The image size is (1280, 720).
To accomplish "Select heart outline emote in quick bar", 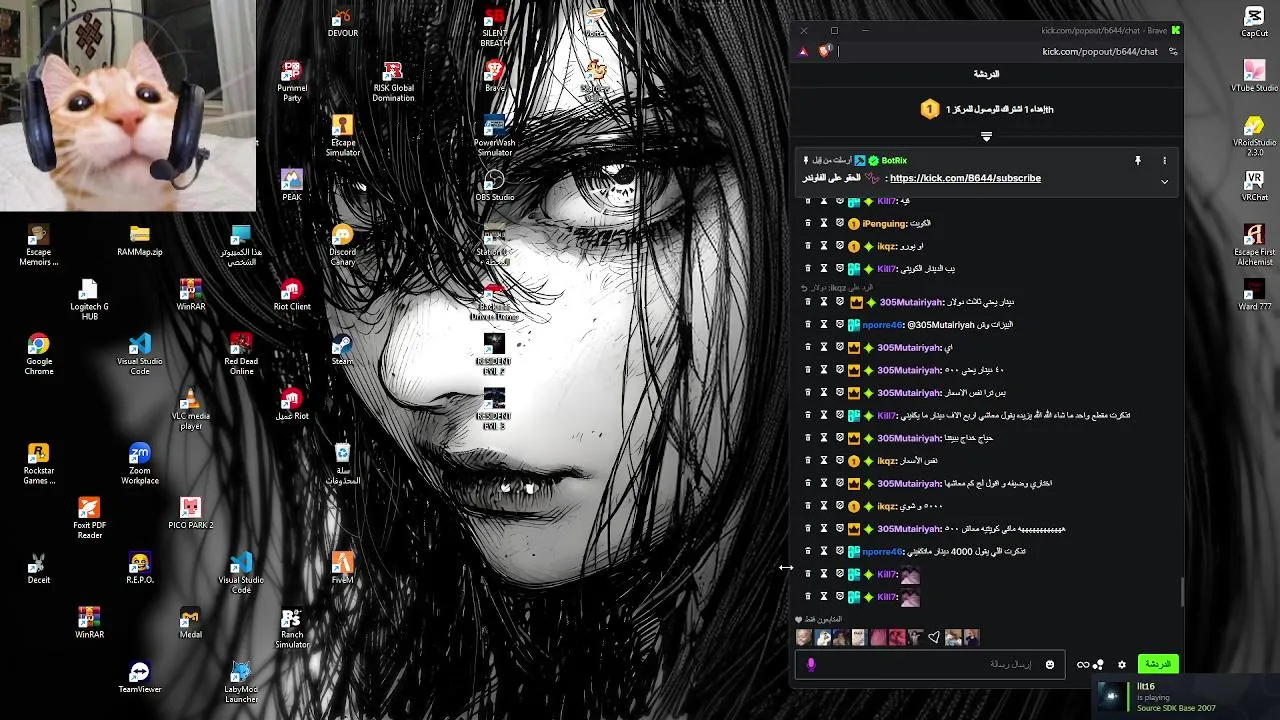I will (x=934, y=637).
